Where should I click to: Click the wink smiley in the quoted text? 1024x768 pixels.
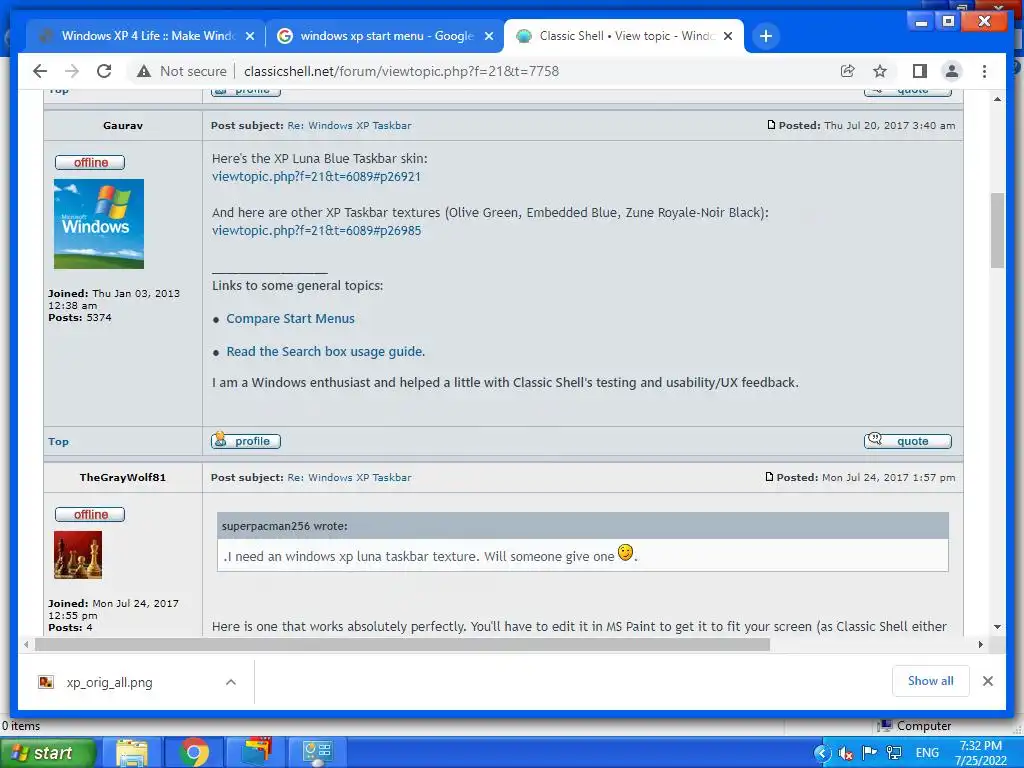click(x=625, y=553)
